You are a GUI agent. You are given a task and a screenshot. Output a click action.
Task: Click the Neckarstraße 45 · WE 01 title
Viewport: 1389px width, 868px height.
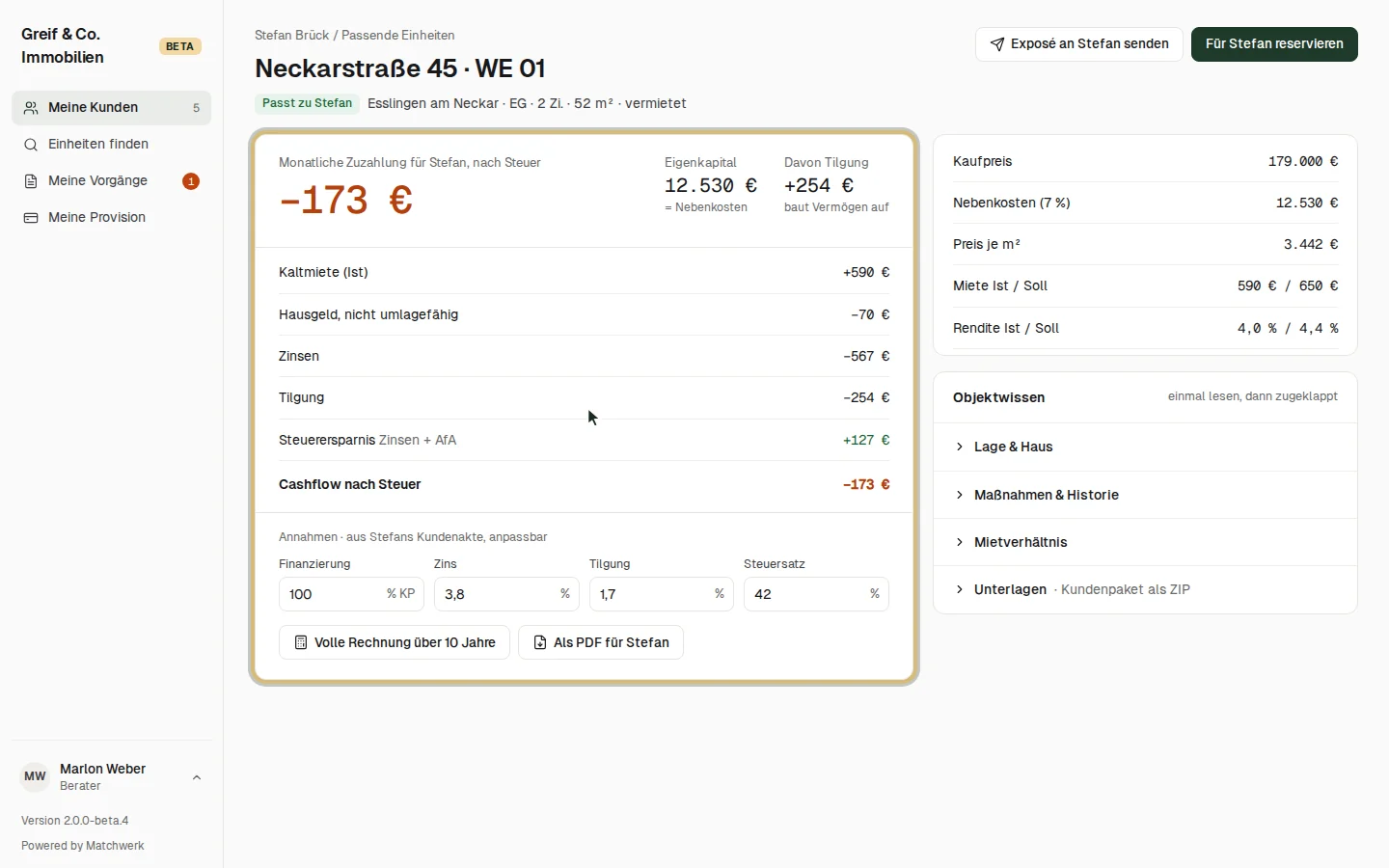pos(400,68)
